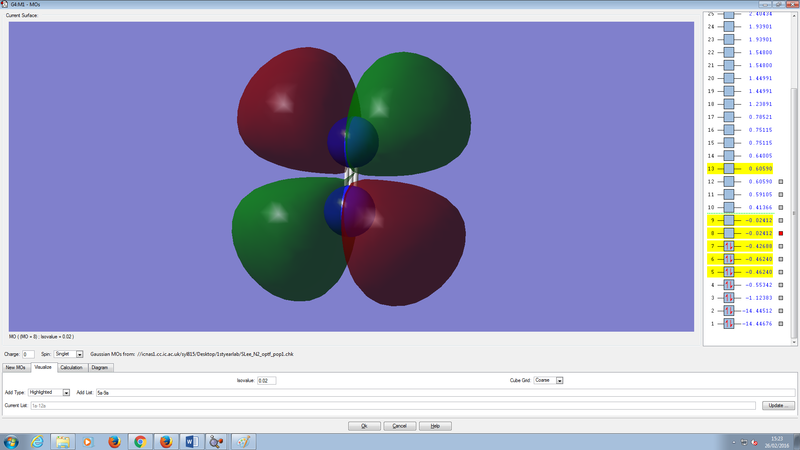This screenshot has height=450, width=800.
Task: Select orbital 20 level box
Action: 729,78
